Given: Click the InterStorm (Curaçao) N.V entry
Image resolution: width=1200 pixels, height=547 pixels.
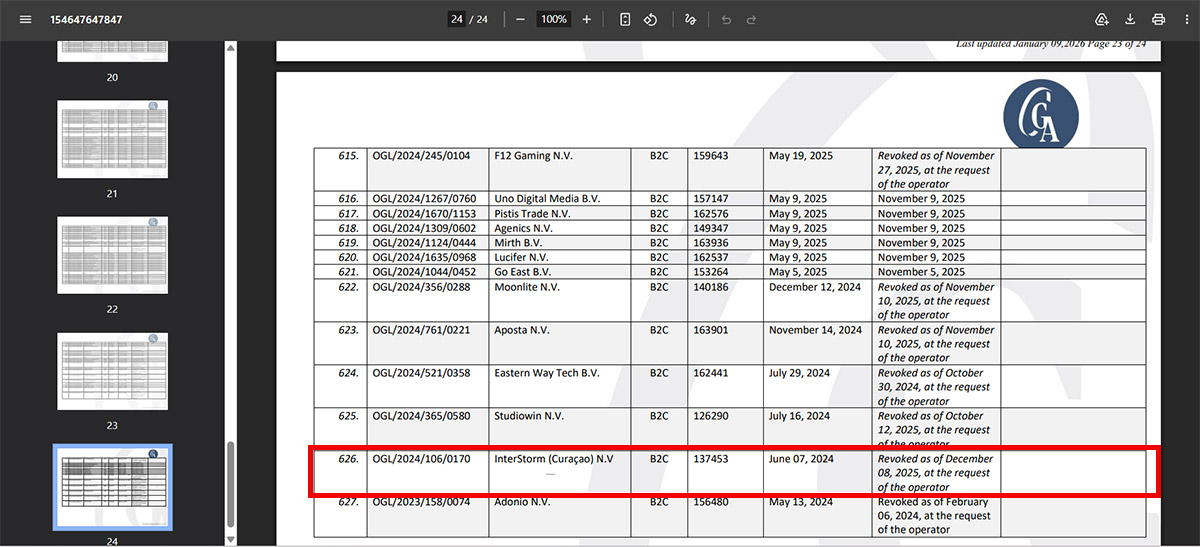Looking at the screenshot, I should coord(553,459).
